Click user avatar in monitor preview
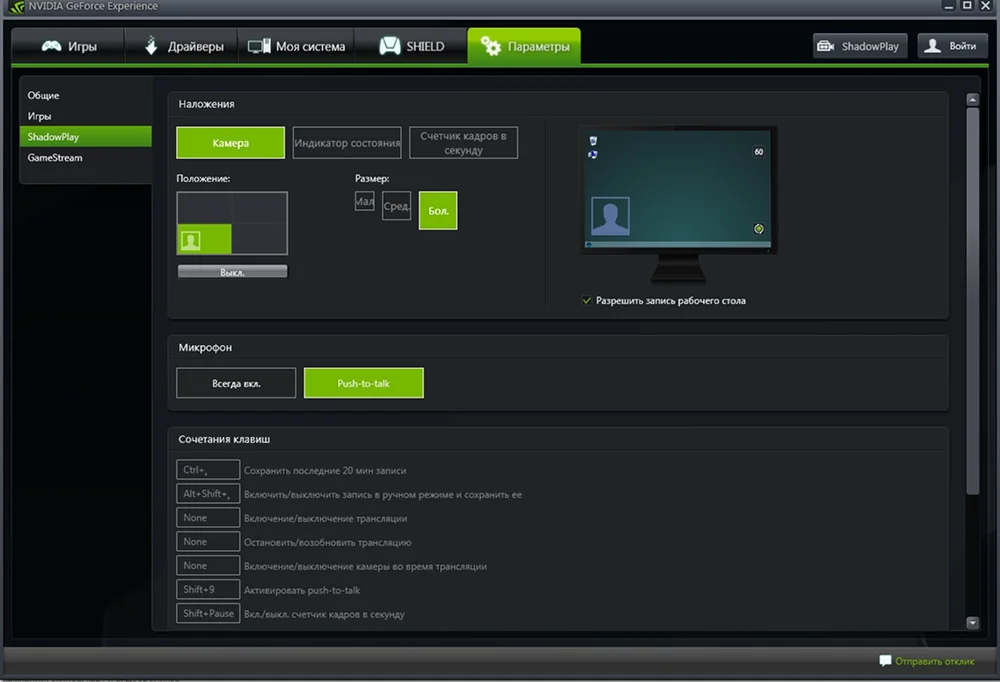Viewport: 1000px width, 682px height. (610, 216)
